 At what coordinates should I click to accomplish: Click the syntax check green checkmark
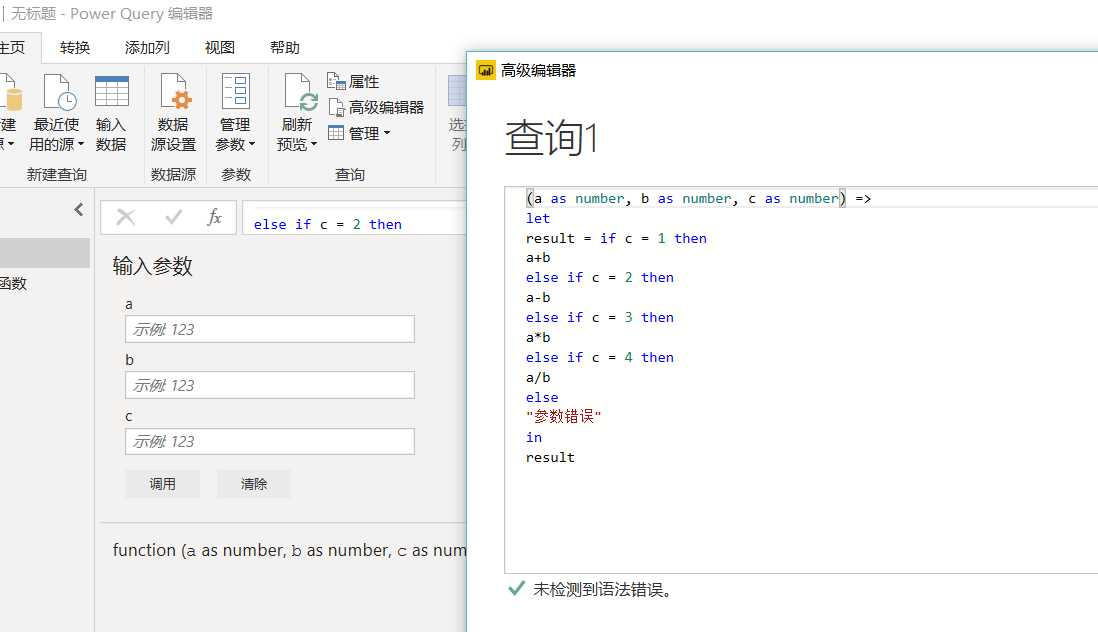click(x=516, y=589)
